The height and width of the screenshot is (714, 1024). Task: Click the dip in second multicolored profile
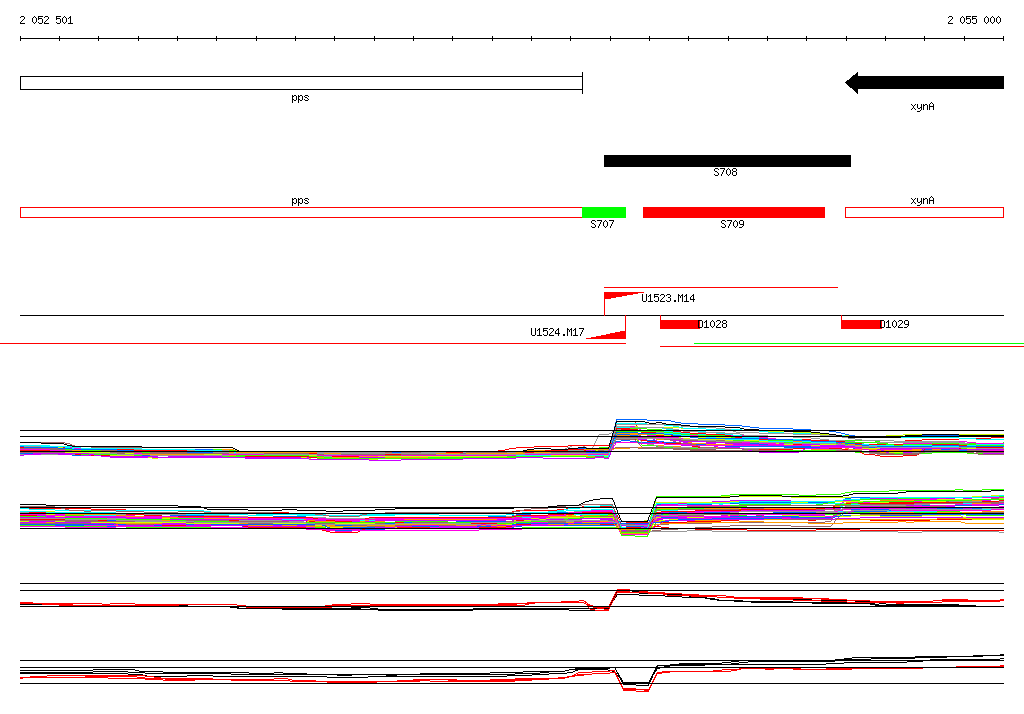click(634, 526)
